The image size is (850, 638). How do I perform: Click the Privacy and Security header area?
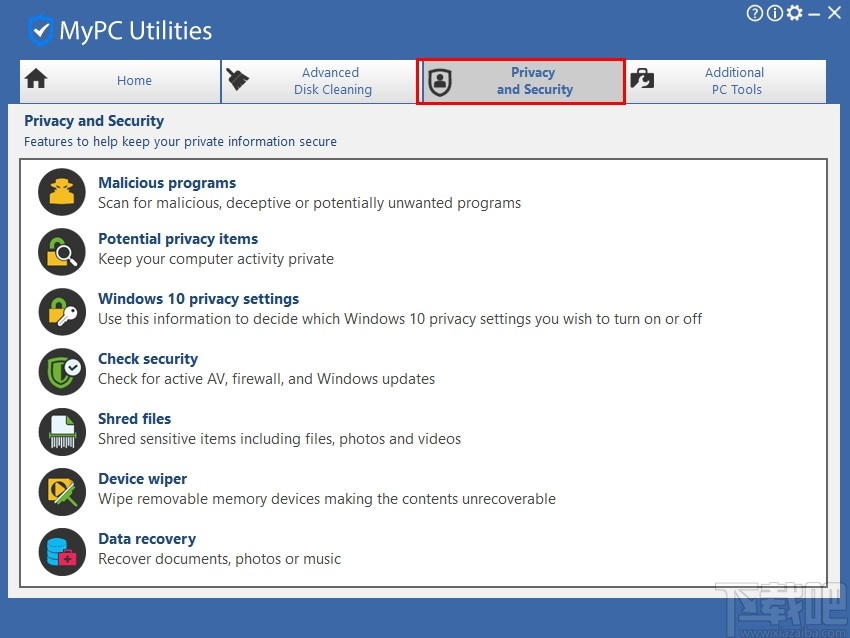[x=94, y=120]
